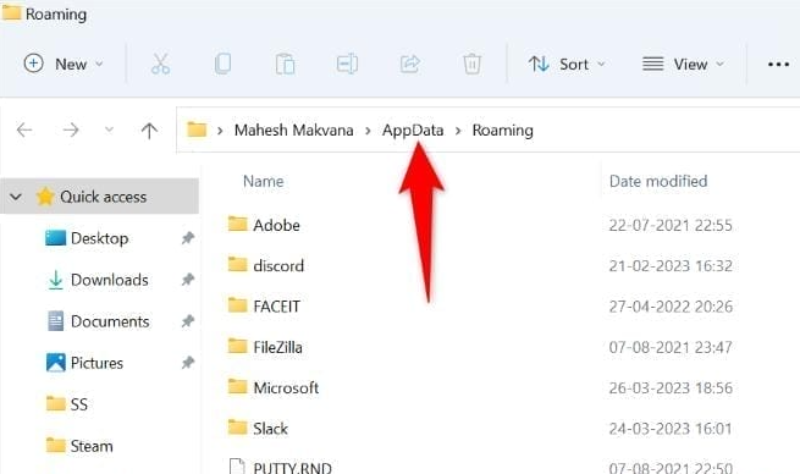Screen dimensions: 800x474
Task: Sort by Date modified column header
Action: click(x=658, y=181)
